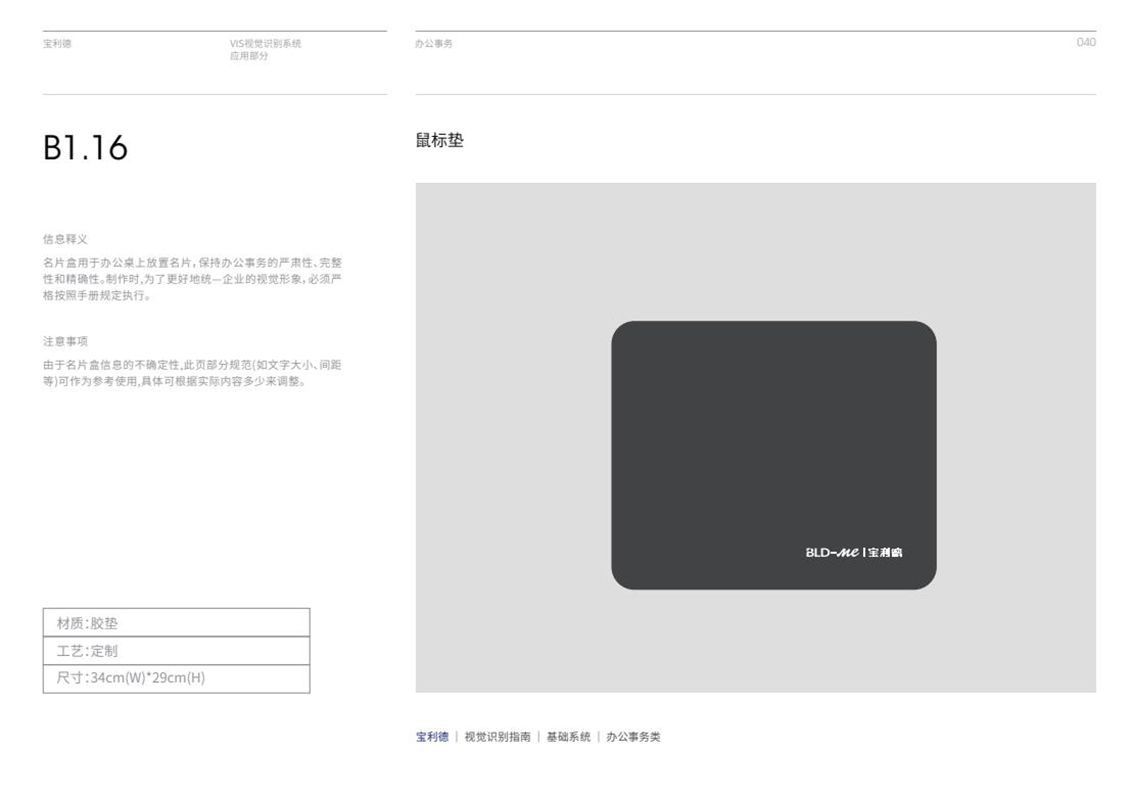
Task: Click the 办公事务 header label
Action: 434,44
